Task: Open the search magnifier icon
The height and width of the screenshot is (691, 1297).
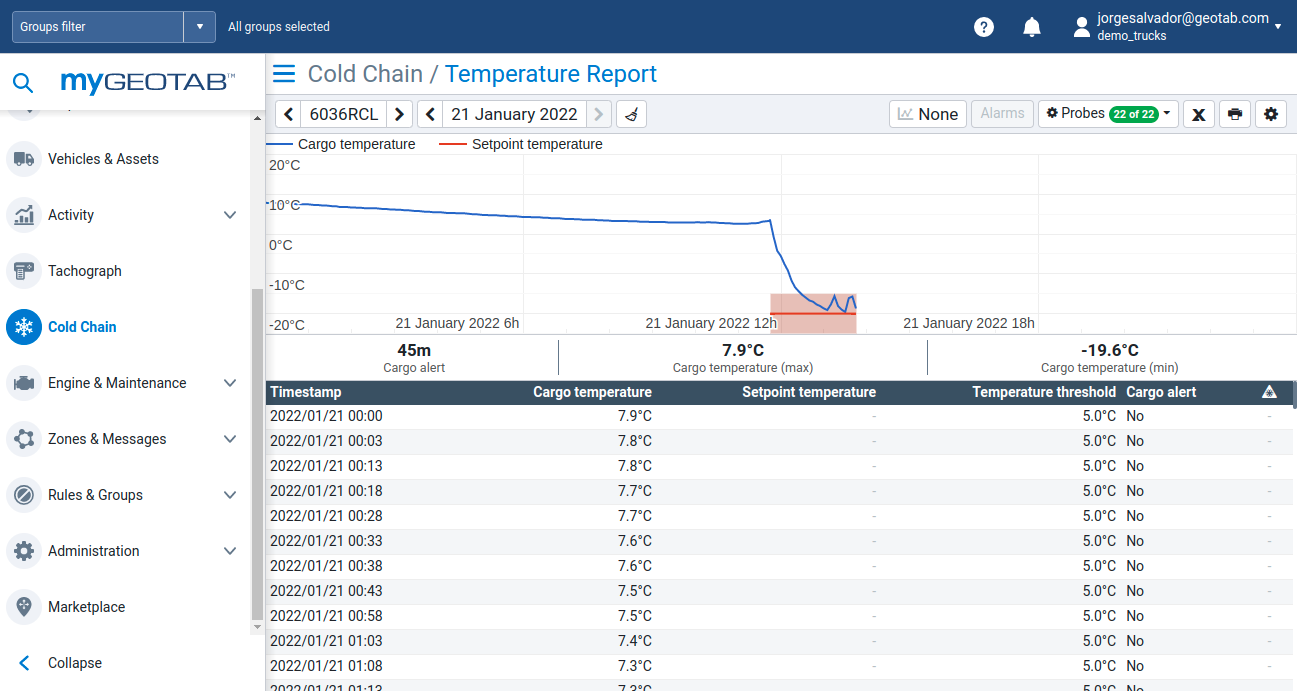Action: click(23, 83)
